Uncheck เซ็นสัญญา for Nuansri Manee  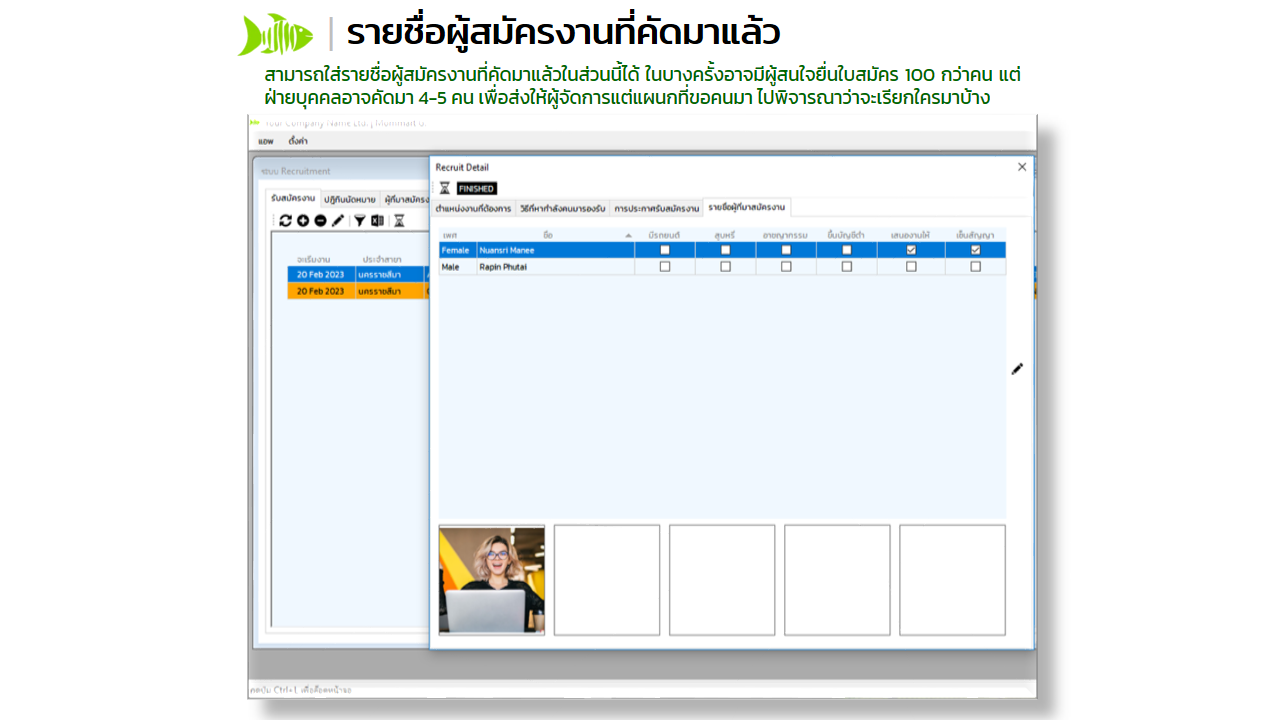976,250
